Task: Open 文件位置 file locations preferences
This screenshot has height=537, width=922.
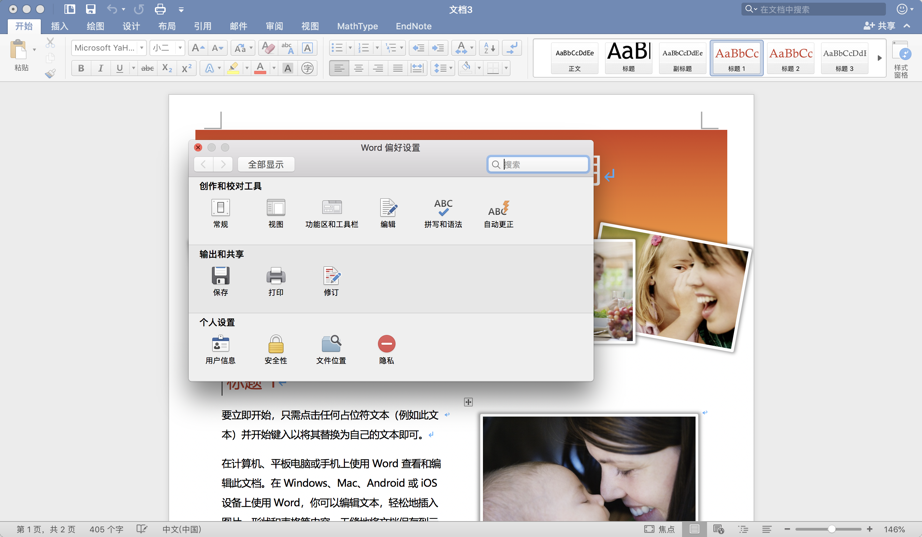Action: [331, 349]
